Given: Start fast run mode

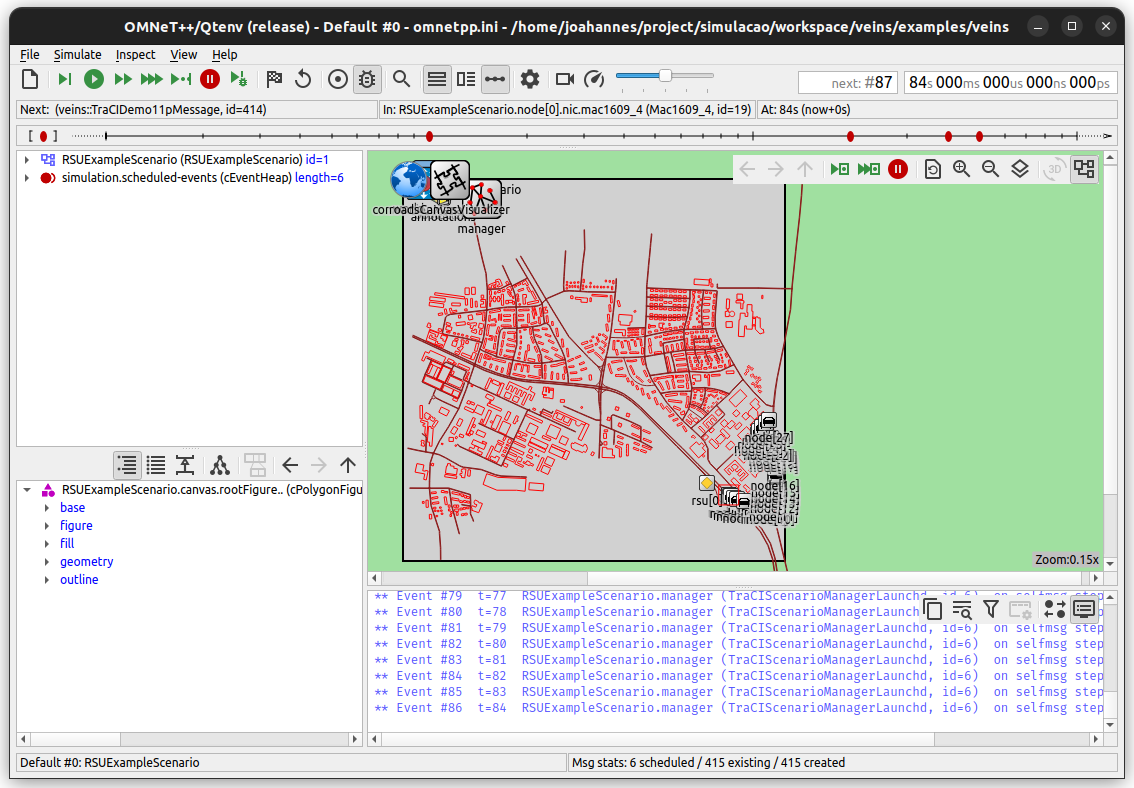Looking at the screenshot, I should tap(123, 80).
